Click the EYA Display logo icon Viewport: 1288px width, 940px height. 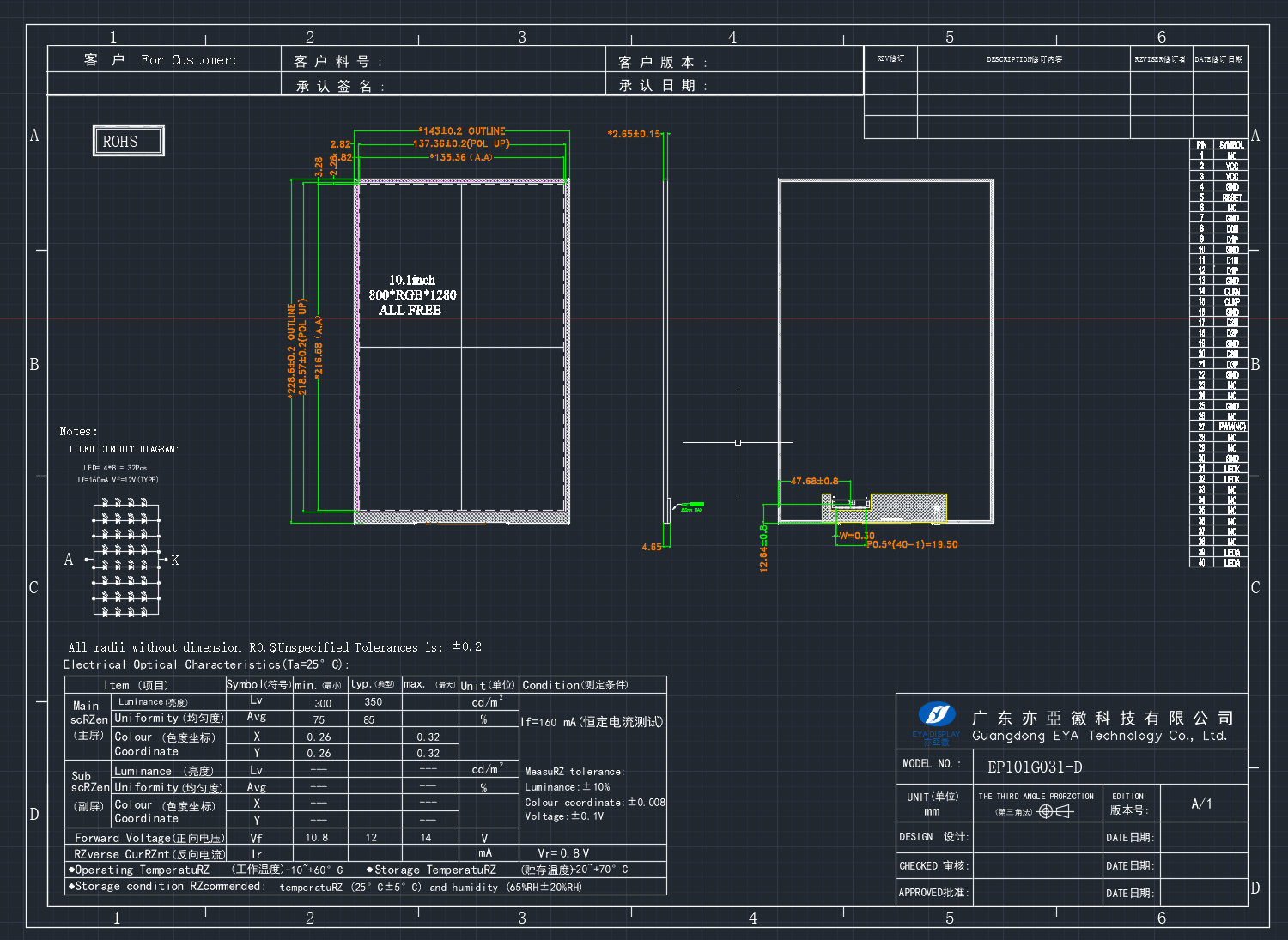(x=936, y=714)
